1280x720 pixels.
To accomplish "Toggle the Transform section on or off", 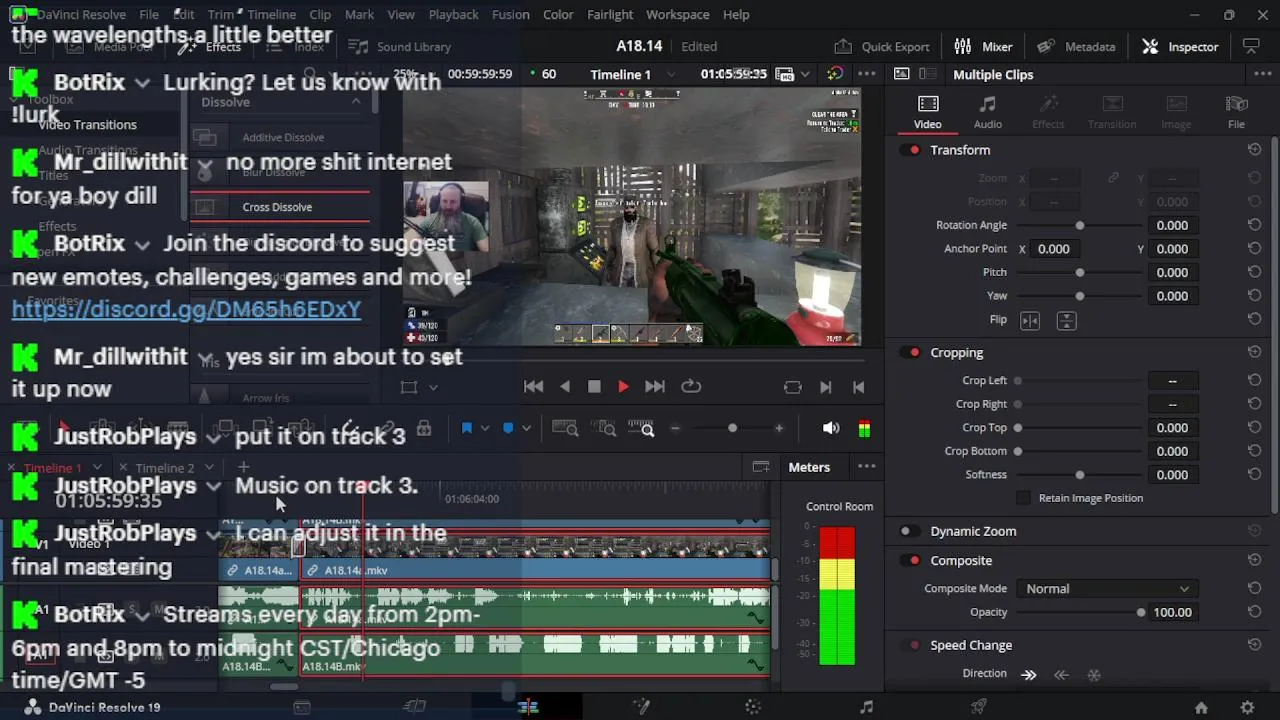I will pyautogui.click(x=910, y=150).
